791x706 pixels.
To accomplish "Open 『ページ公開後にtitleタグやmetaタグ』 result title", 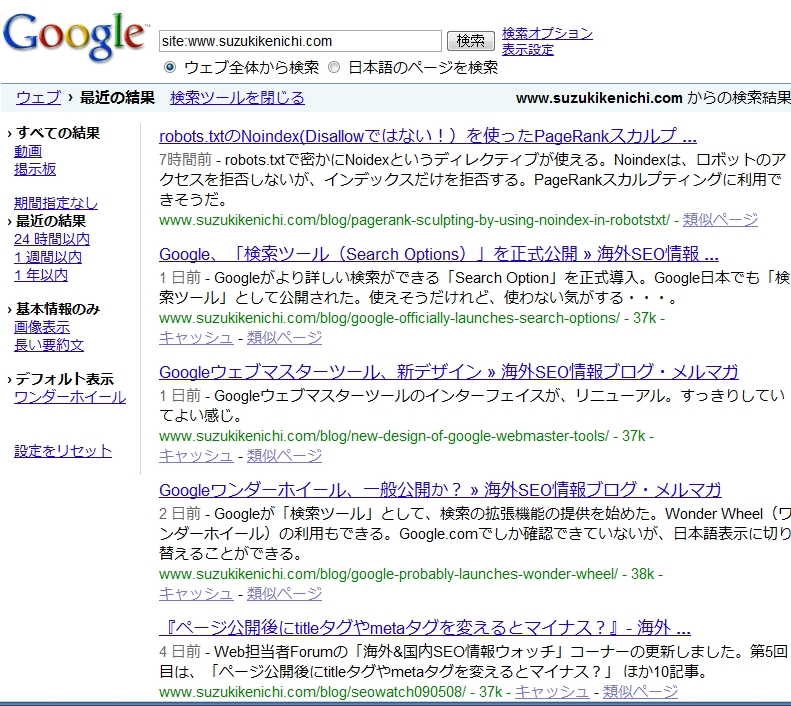I will [x=425, y=628].
